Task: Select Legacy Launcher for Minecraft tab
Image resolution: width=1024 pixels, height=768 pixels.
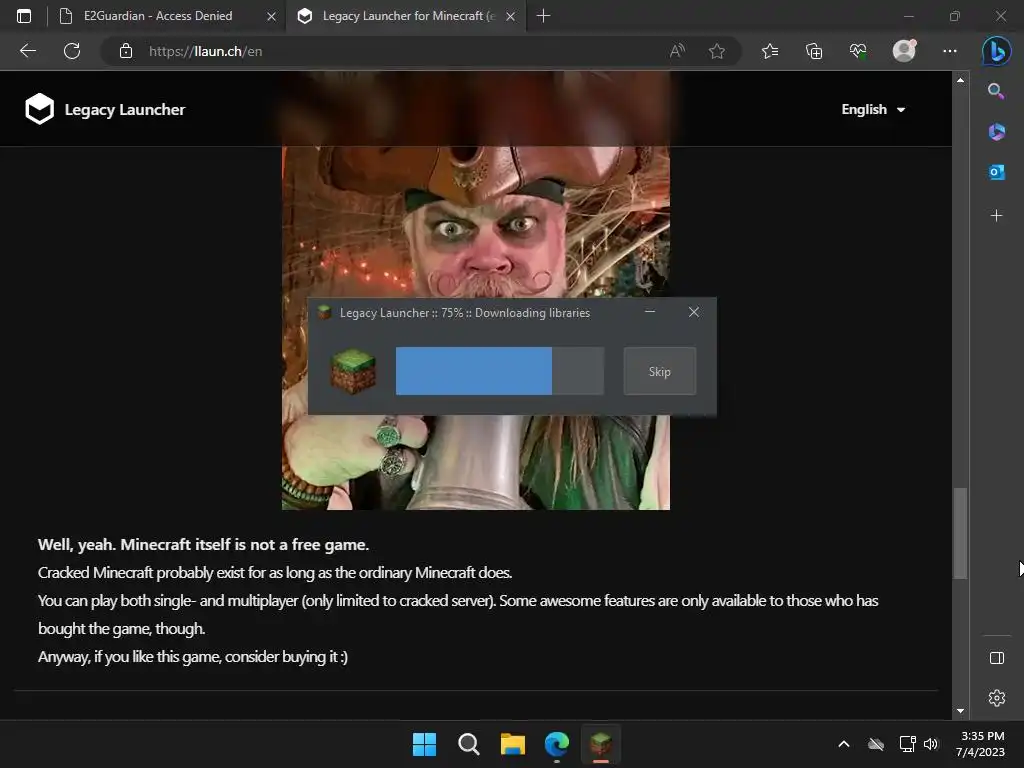Action: pos(408,16)
